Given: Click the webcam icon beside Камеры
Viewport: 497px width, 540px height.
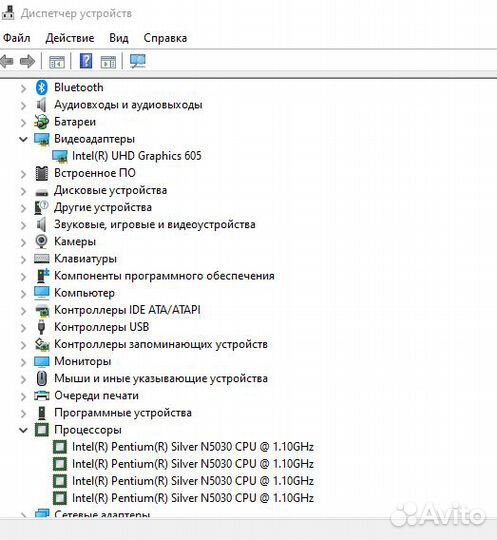Looking at the screenshot, I should [x=41, y=241].
